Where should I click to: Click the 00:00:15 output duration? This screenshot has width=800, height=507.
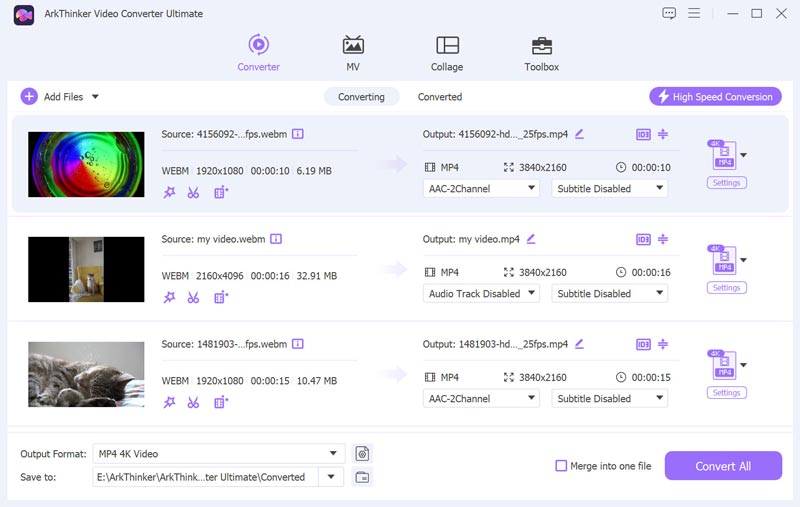(651, 377)
